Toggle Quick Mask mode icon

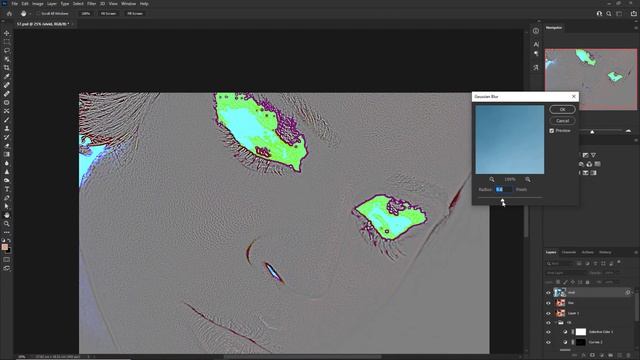pyautogui.click(x=7, y=260)
